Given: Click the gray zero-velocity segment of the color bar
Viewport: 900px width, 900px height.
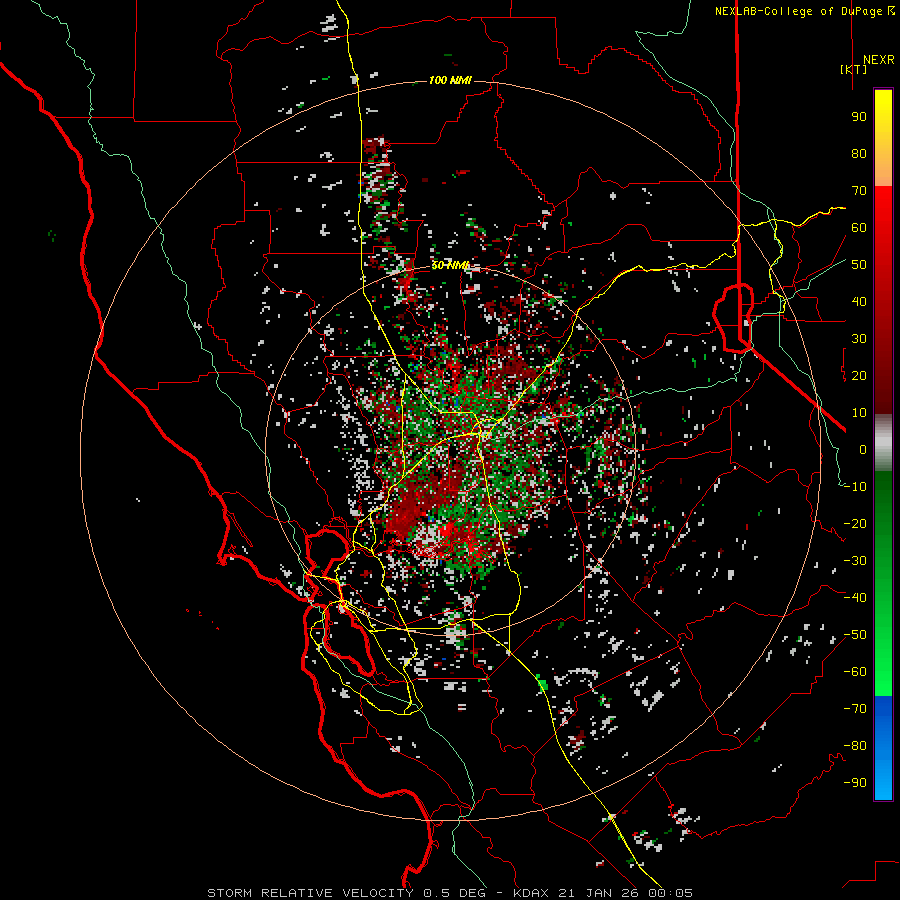Looking at the screenshot, I should click(883, 443).
